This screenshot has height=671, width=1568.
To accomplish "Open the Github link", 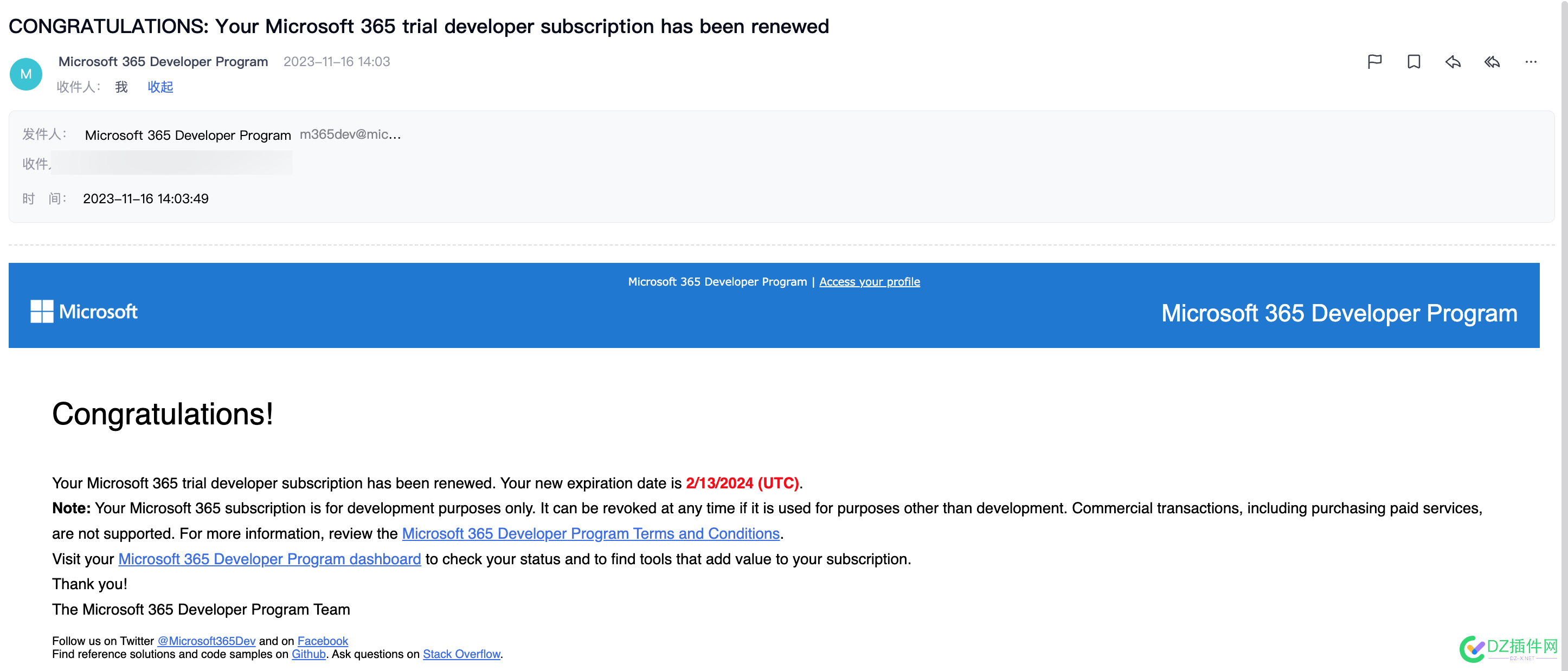I will [x=309, y=654].
